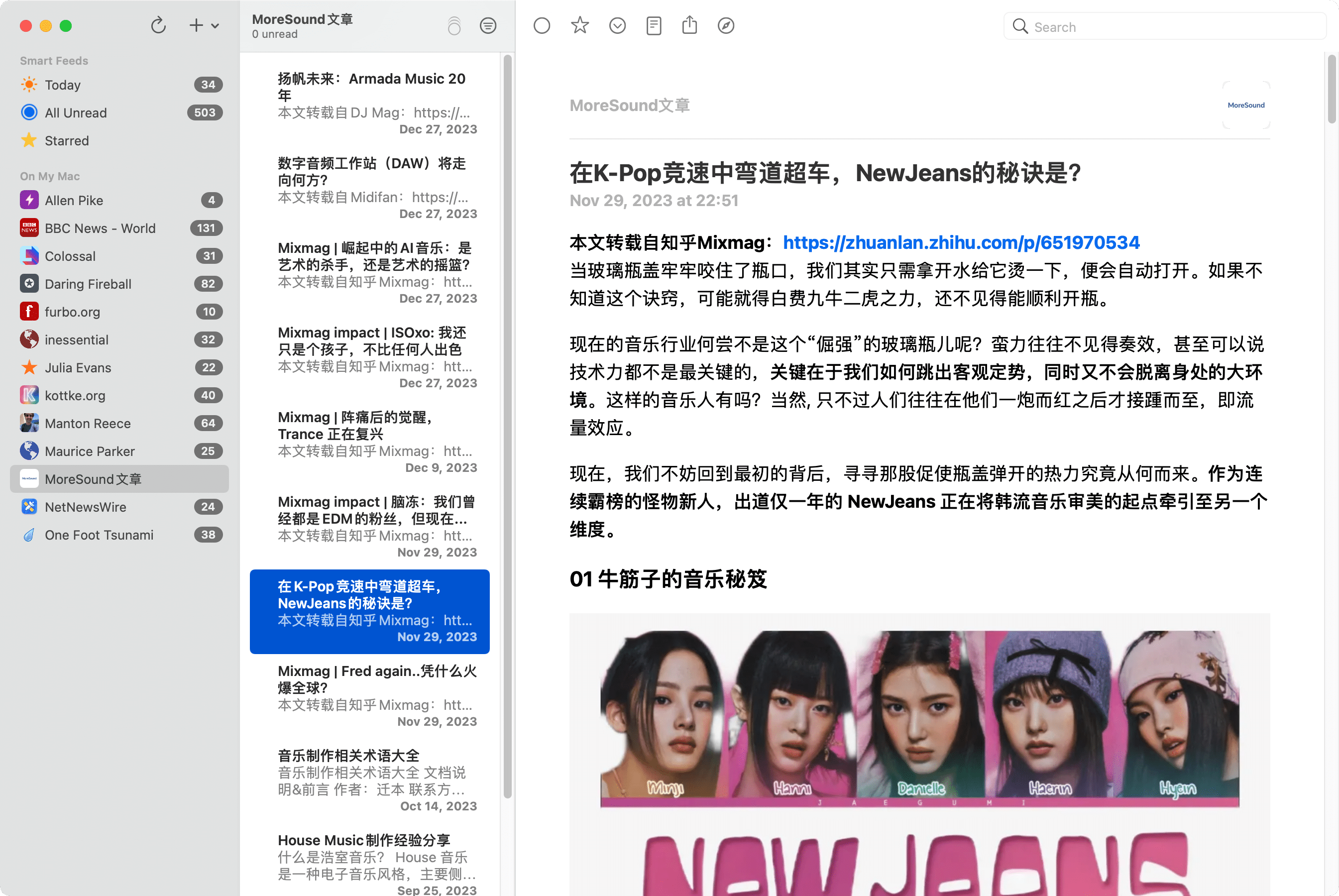Image resolution: width=1339 pixels, height=896 pixels.
Task: Click the Allen Pike feed icon
Action: tap(29, 200)
